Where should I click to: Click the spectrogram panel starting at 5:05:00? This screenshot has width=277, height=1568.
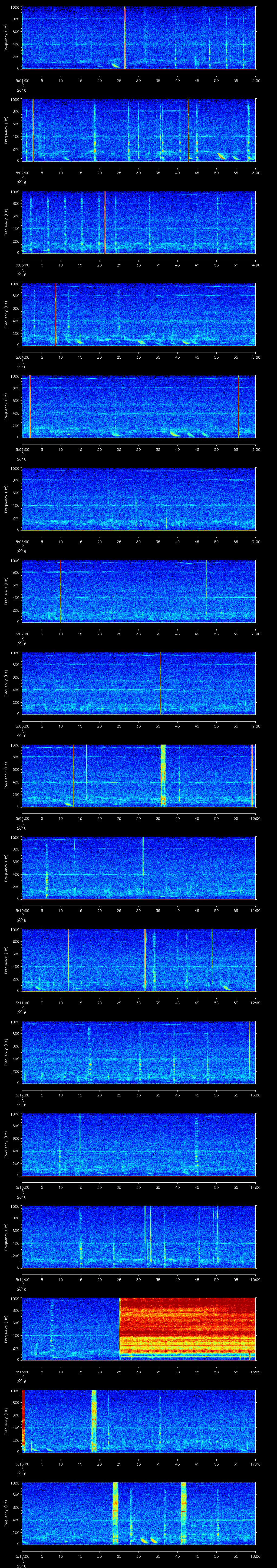click(138, 407)
